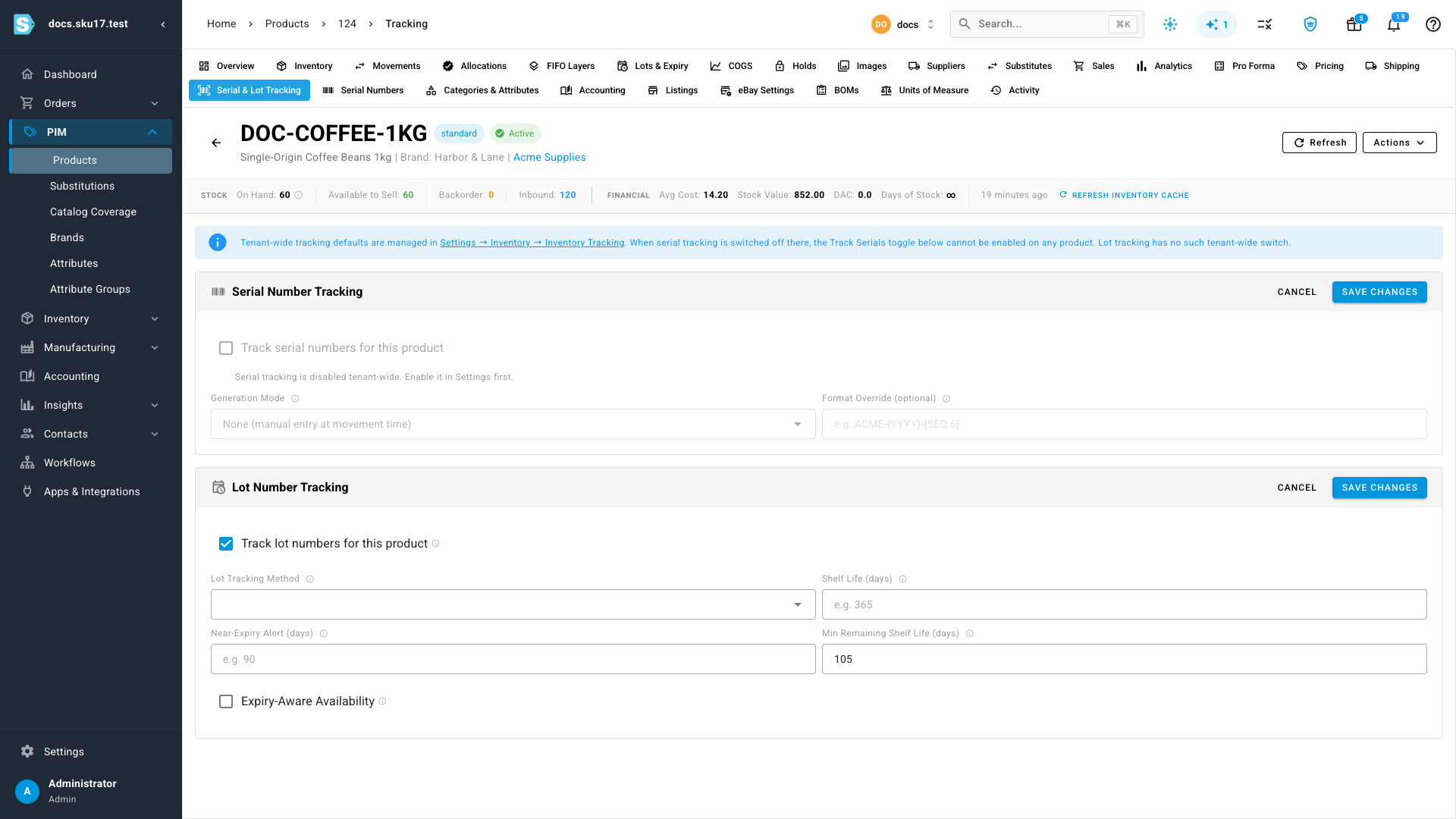This screenshot has width=1456, height=819.
Task: Click the task list icon in top bar
Action: point(1264,24)
